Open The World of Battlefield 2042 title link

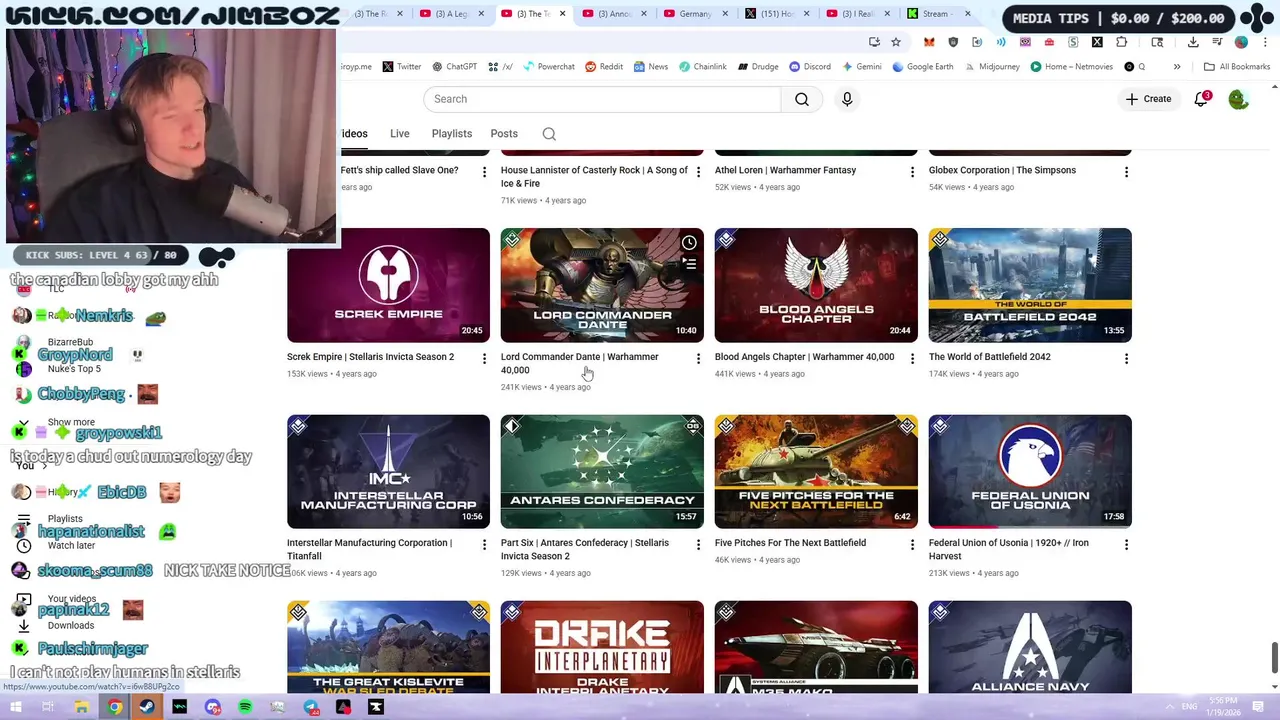[x=989, y=357]
